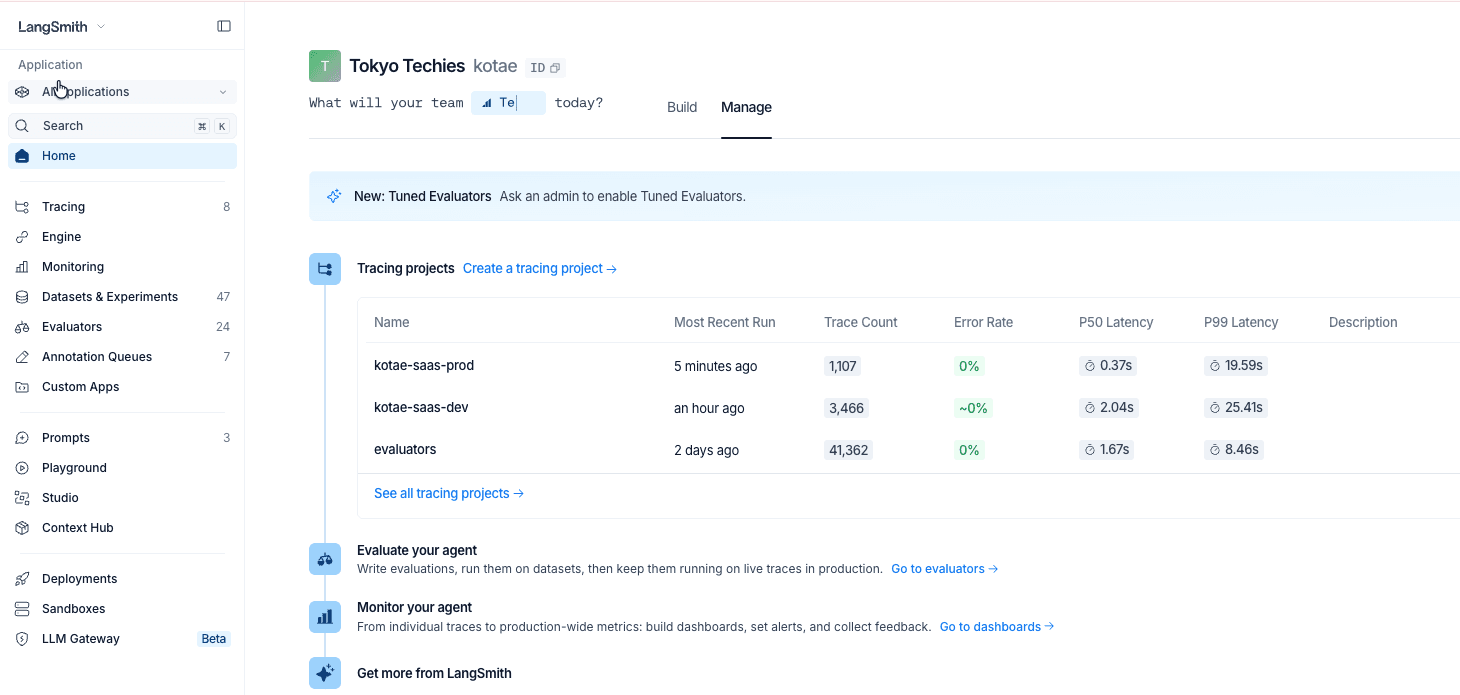Click the Evaluate your agent step icon
Screen dimensions: 1460x695
tap(325, 559)
